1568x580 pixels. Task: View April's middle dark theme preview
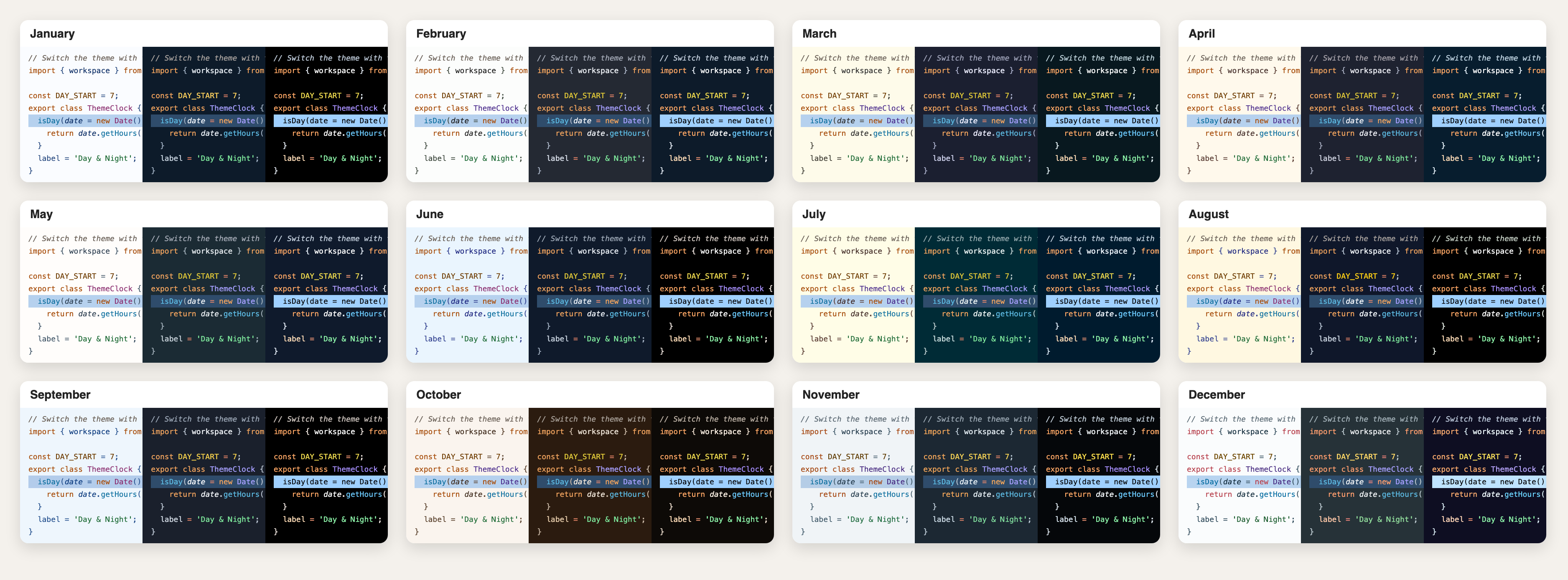point(1362,114)
